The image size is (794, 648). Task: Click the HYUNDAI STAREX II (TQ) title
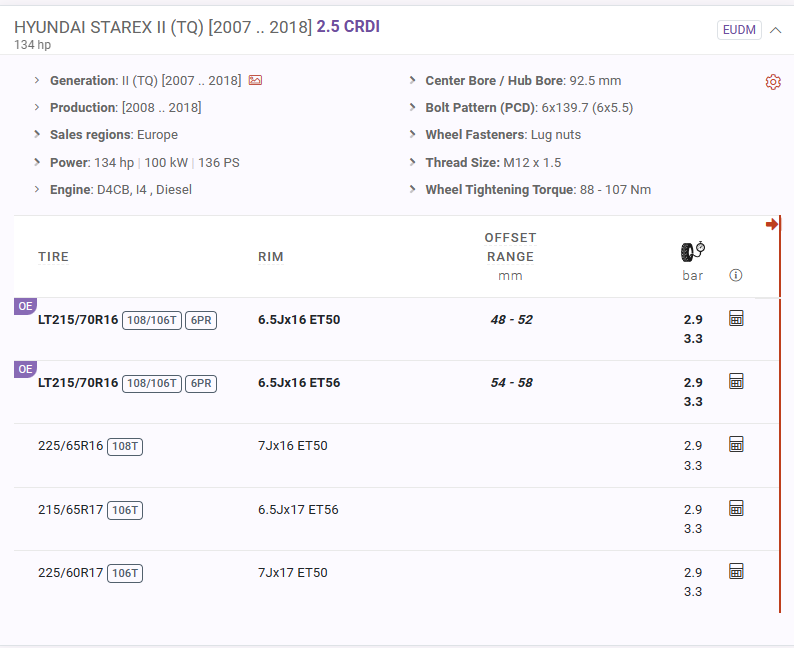pyautogui.click(x=163, y=27)
